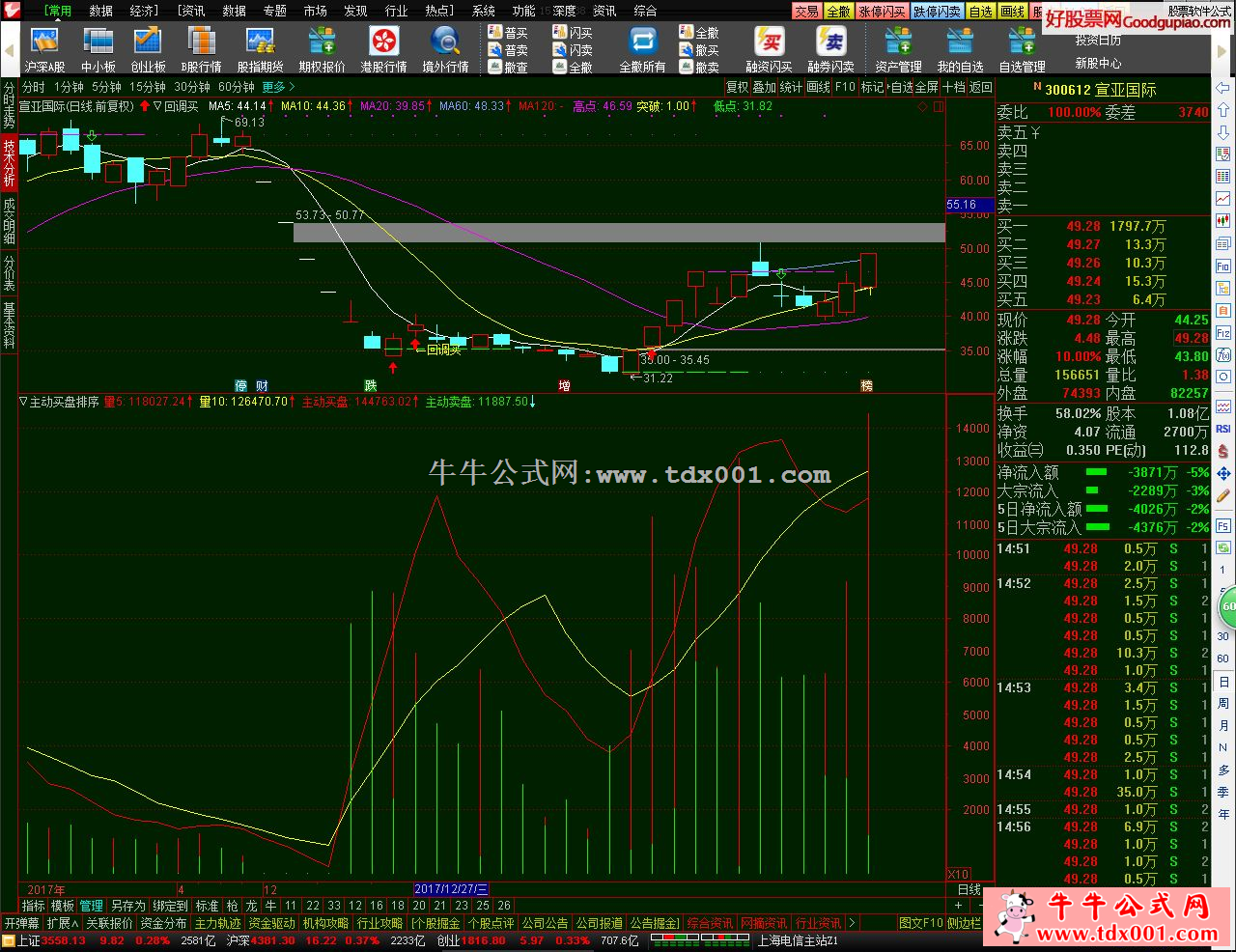Toggle 全屏 full screen chart view
This screenshot has width=1236, height=952.
[x=927, y=87]
